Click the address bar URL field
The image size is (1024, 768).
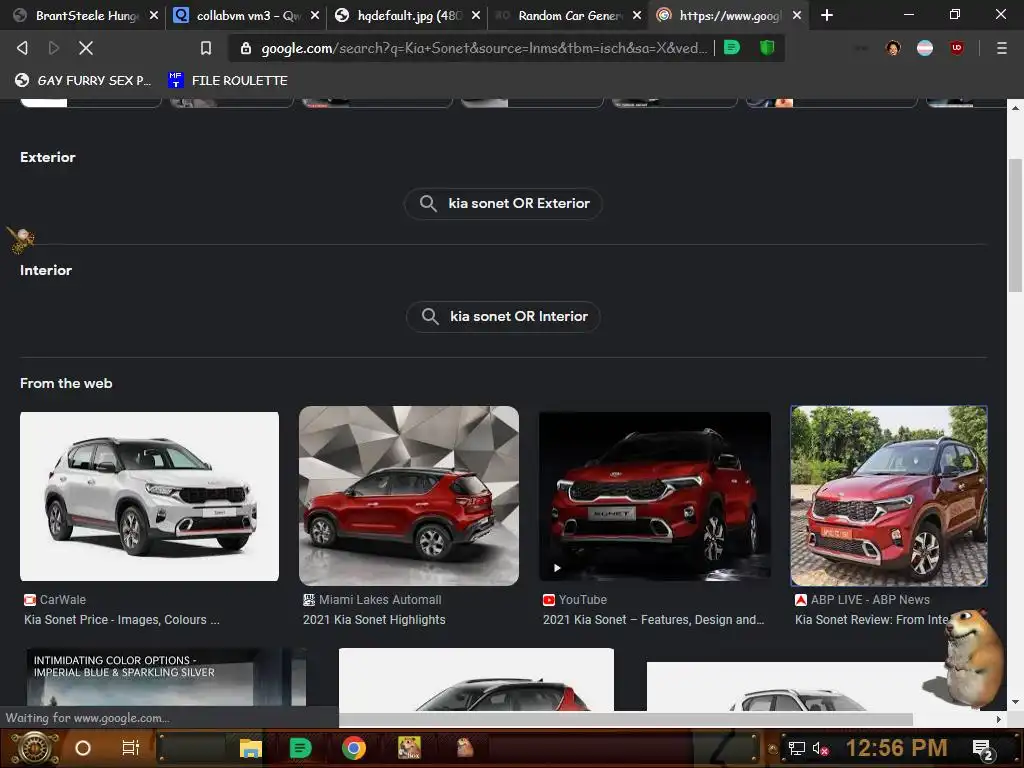(483, 48)
